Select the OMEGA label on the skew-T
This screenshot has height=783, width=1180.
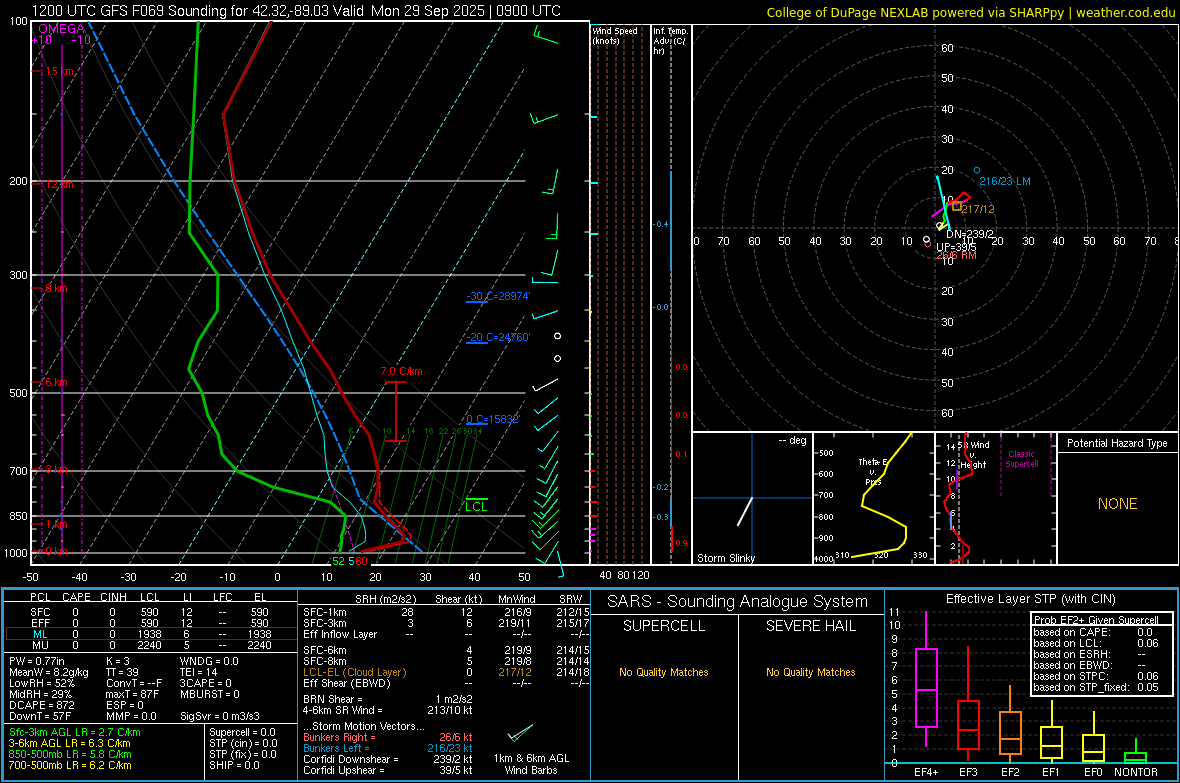tap(62, 29)
